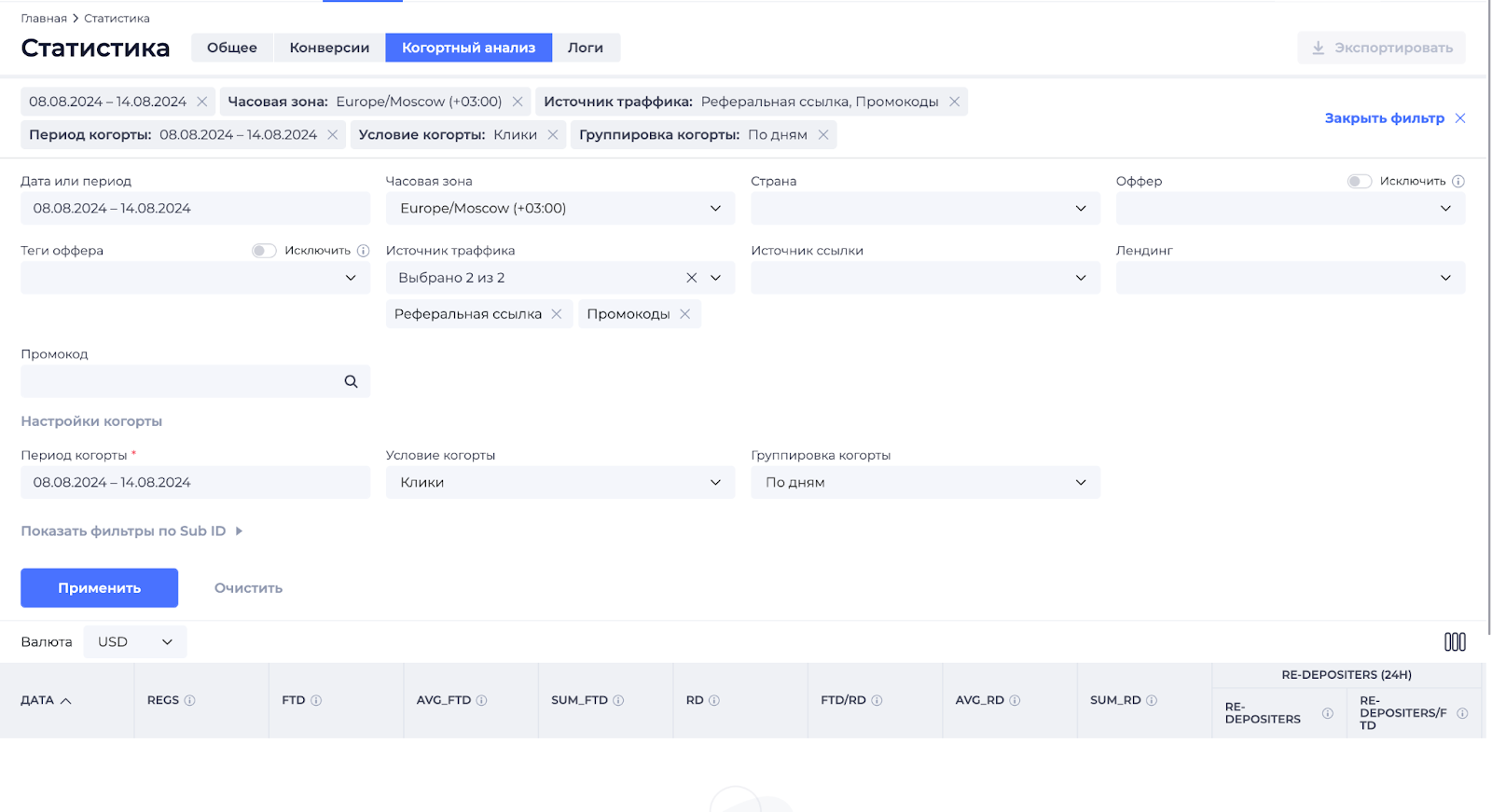Remove the date range 08.08.2024 – 14.08.2024 filter chip

(x=201, y=102)
